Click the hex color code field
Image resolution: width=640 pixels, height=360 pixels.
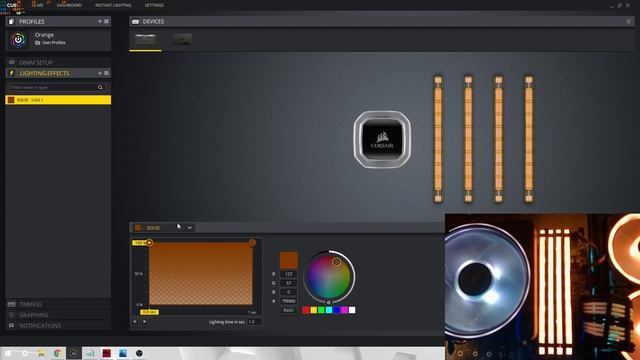coord(289,301)
